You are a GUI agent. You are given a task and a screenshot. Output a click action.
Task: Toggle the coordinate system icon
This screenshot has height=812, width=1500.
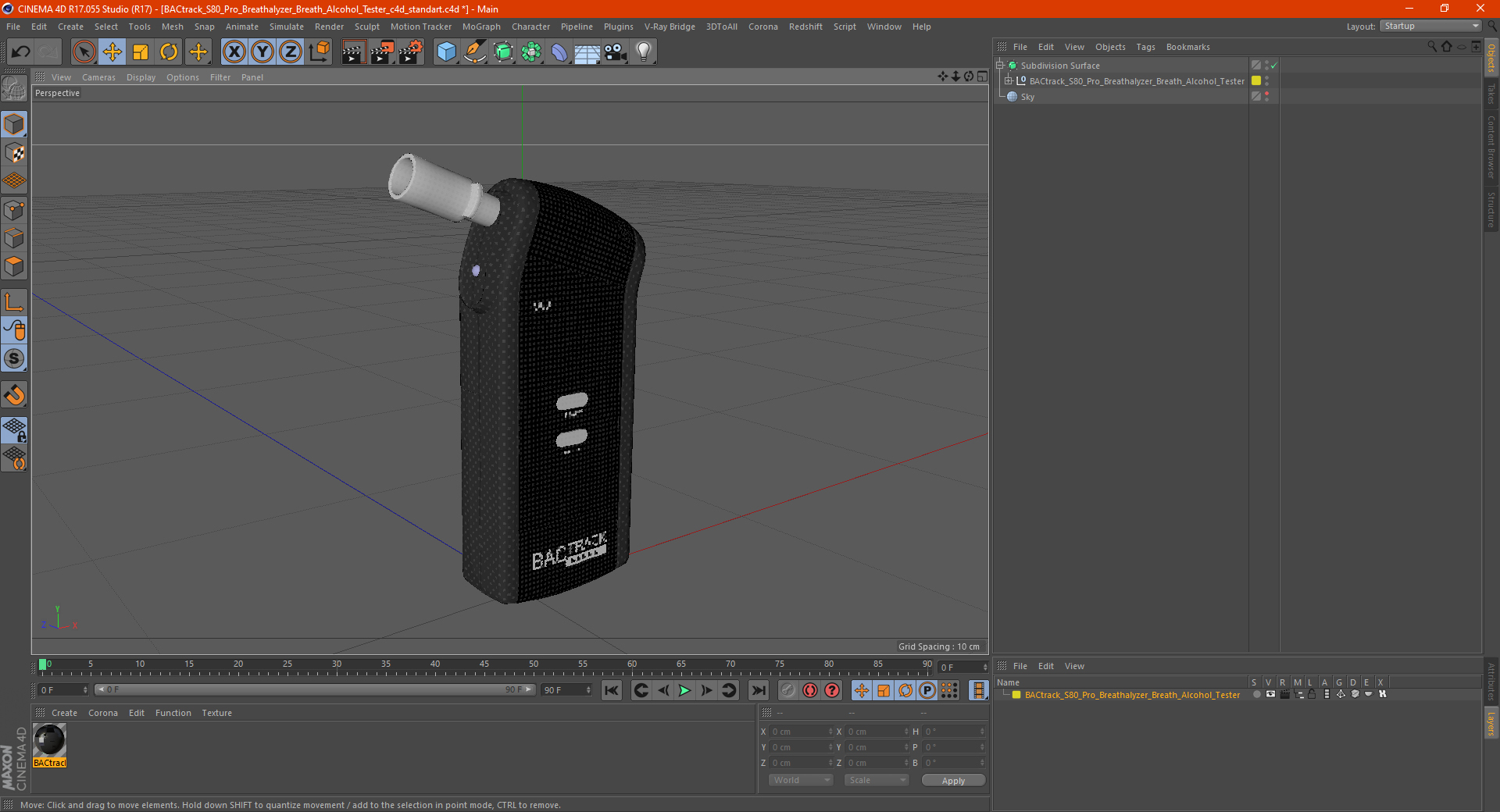pyautogui.click(x=319, y=52)
